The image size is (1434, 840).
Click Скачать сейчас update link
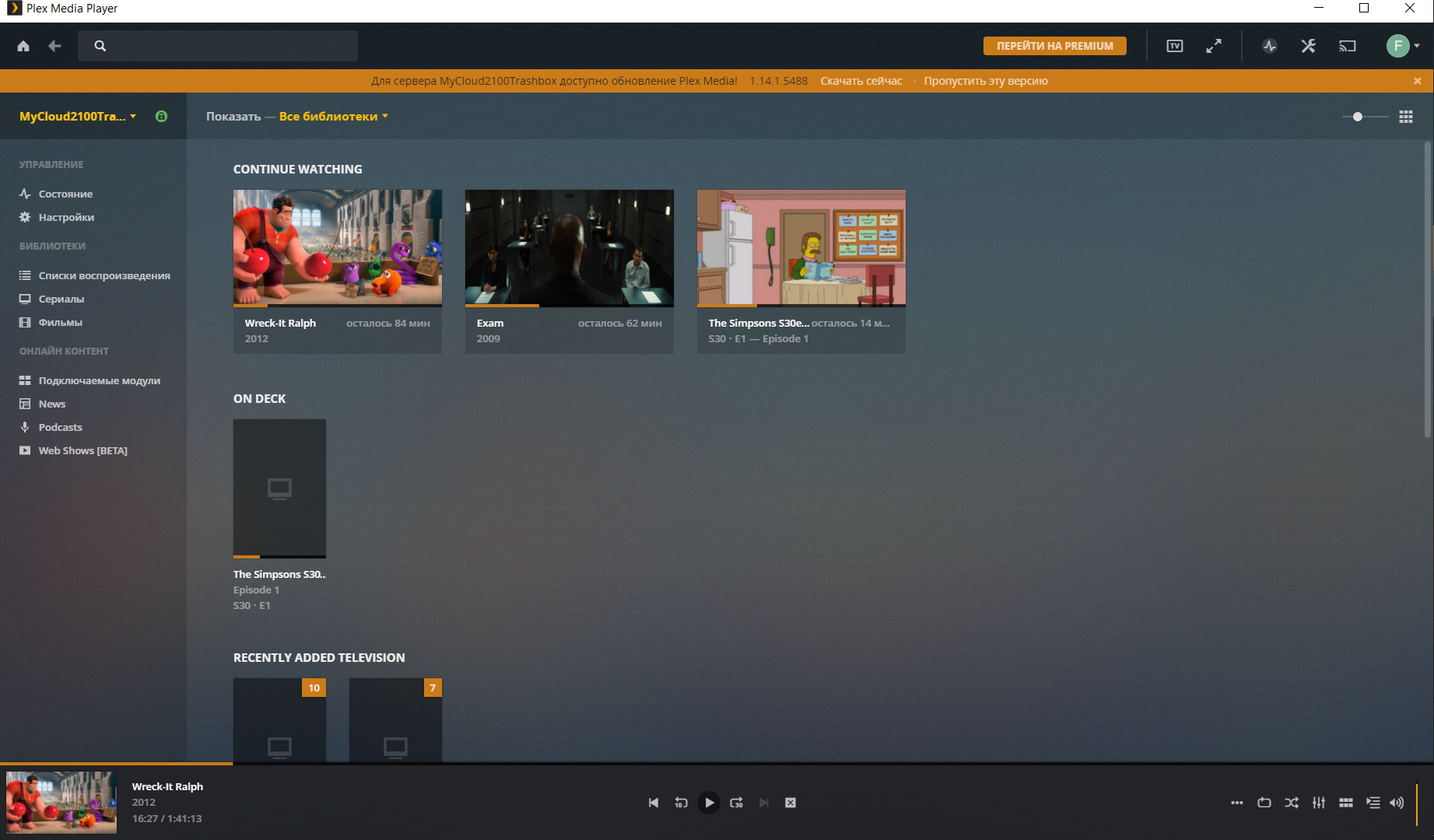point(861,81)
